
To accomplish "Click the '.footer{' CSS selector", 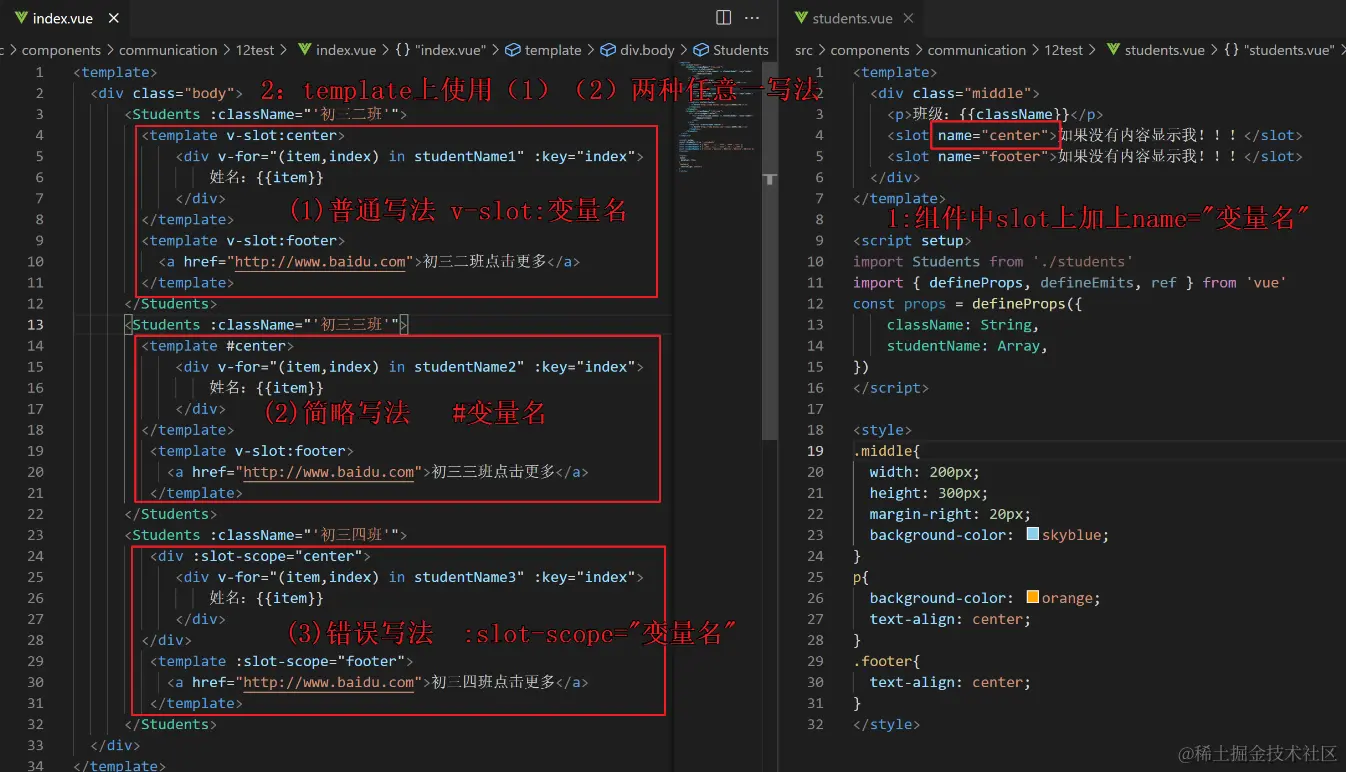I will point(886,661).
